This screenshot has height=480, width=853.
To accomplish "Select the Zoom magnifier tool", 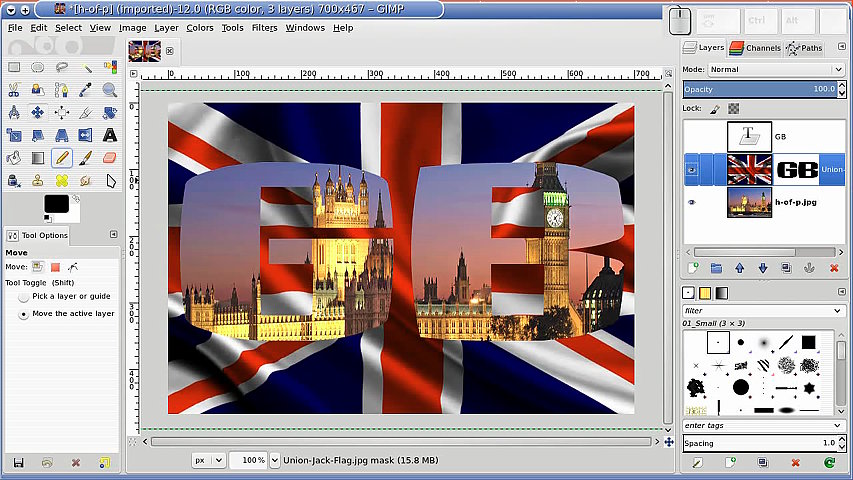I will pos(110,90).
